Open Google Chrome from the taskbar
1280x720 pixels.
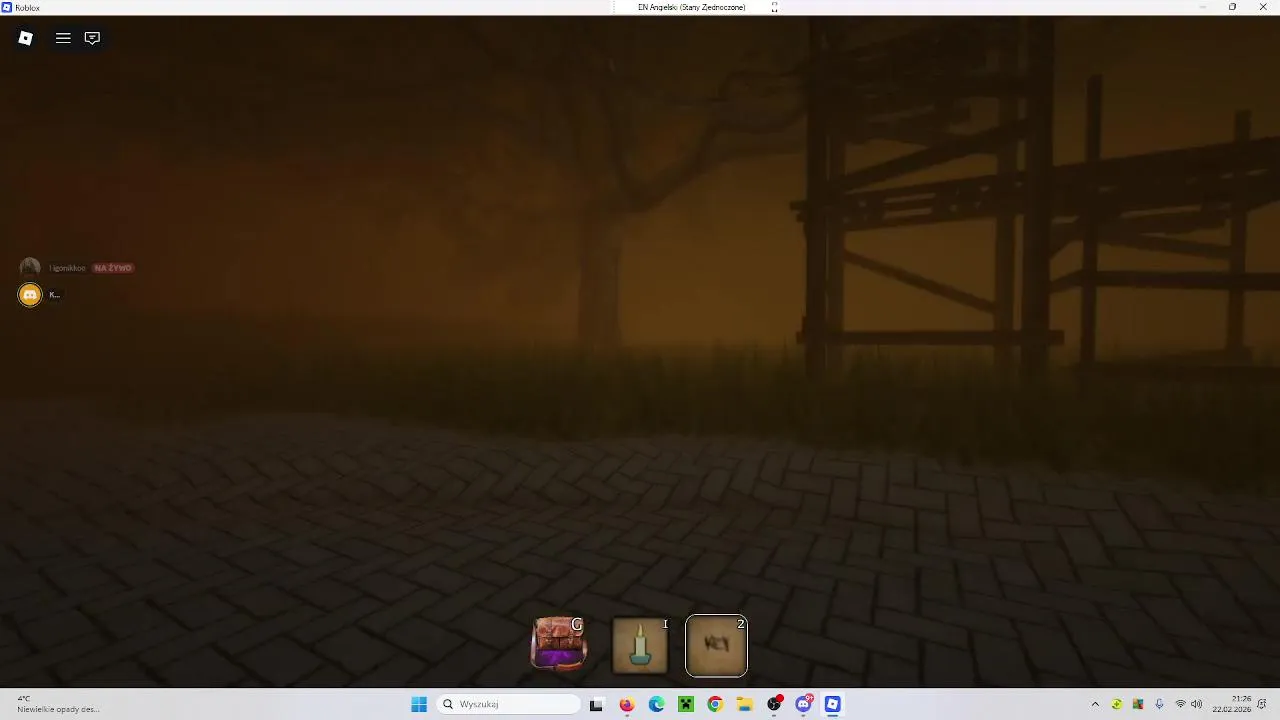pyautogui.click(x=715, y=704)
